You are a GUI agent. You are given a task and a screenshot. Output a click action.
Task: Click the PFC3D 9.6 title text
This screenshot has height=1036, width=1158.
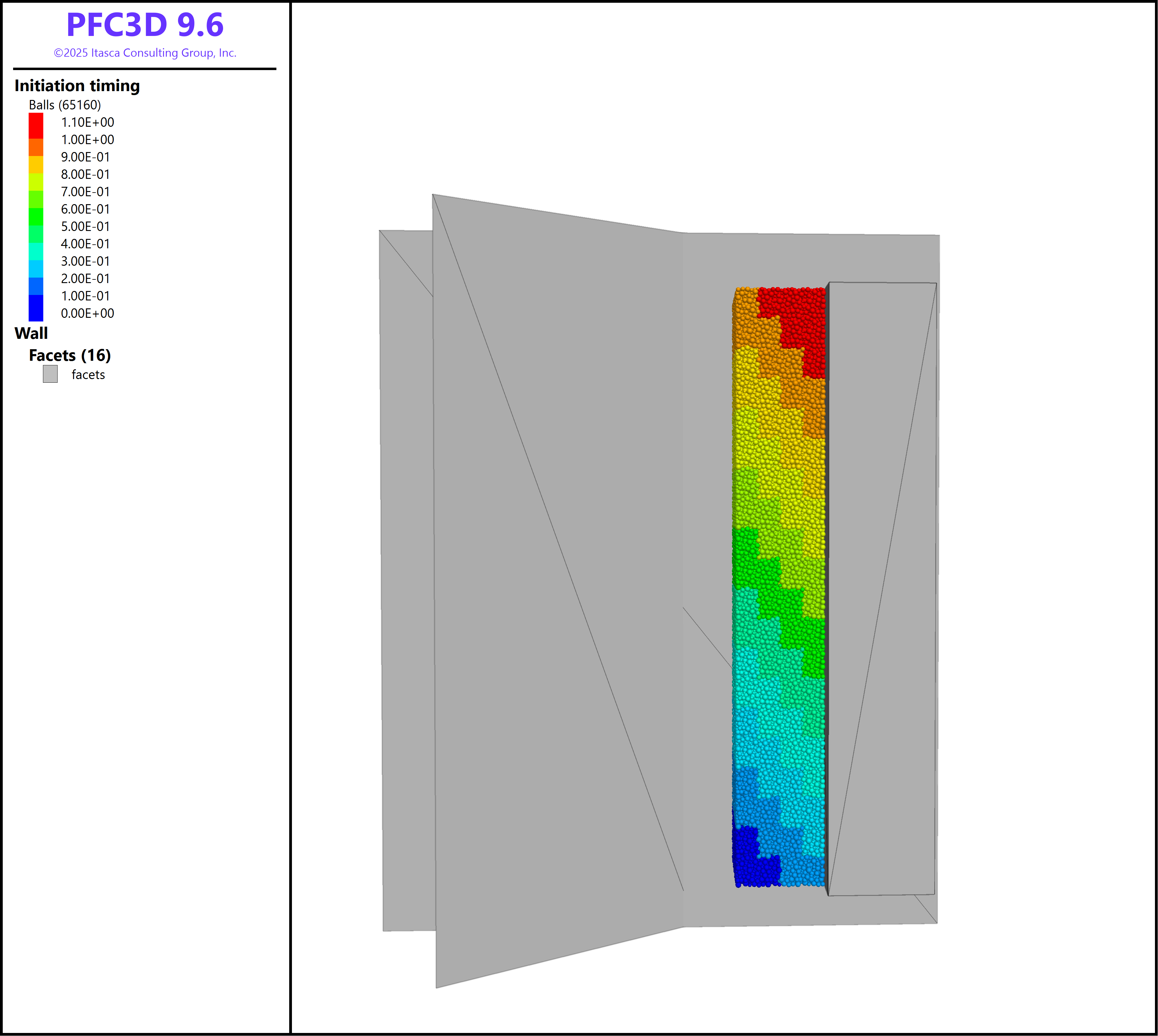145,24
